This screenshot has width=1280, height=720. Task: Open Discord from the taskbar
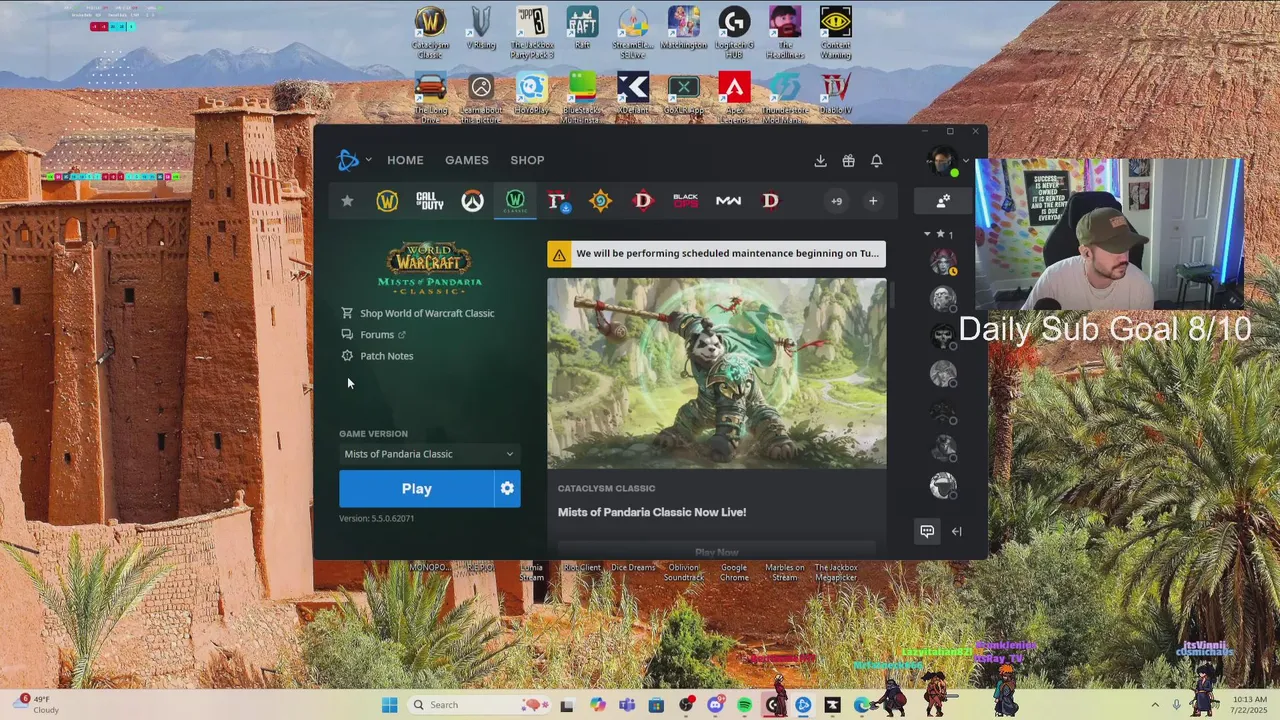pyautogui.click(x=715, y=705)
